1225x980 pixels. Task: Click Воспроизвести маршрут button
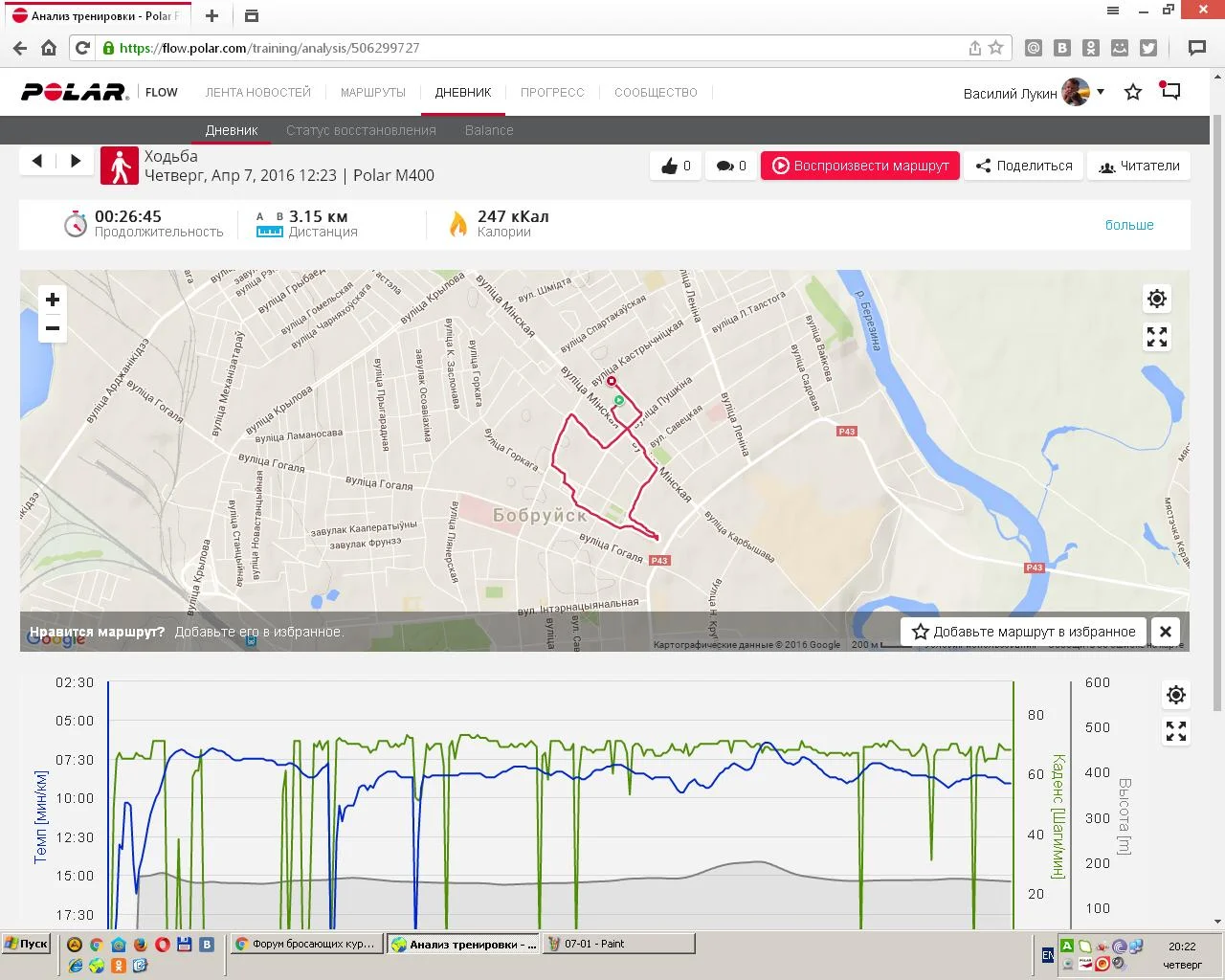coord(860,166)
